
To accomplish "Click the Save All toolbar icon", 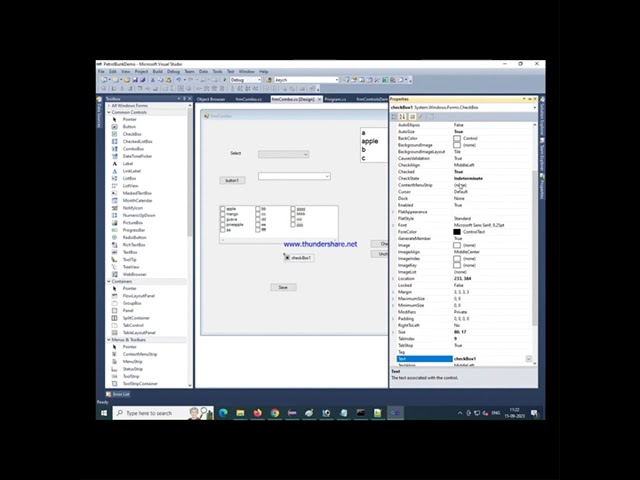I will pos(142,80).
